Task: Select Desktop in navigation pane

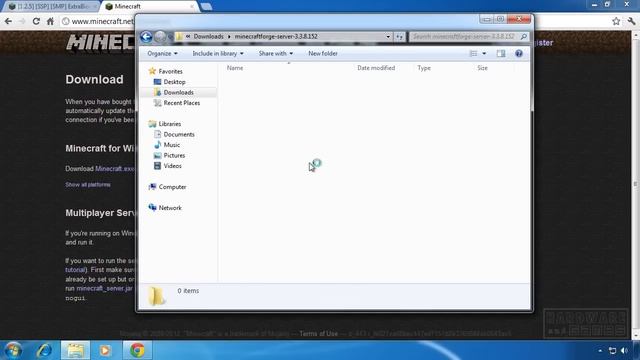Action: click(174, 82)
